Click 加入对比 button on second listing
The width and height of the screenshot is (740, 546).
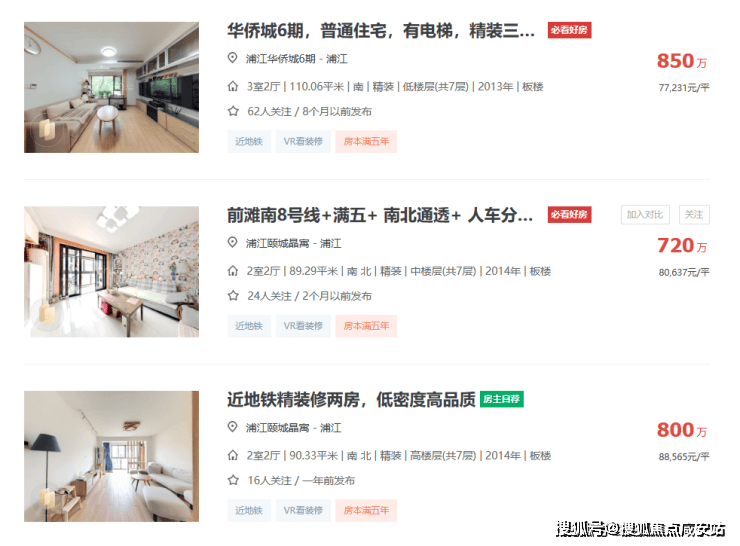coord(645,215)
